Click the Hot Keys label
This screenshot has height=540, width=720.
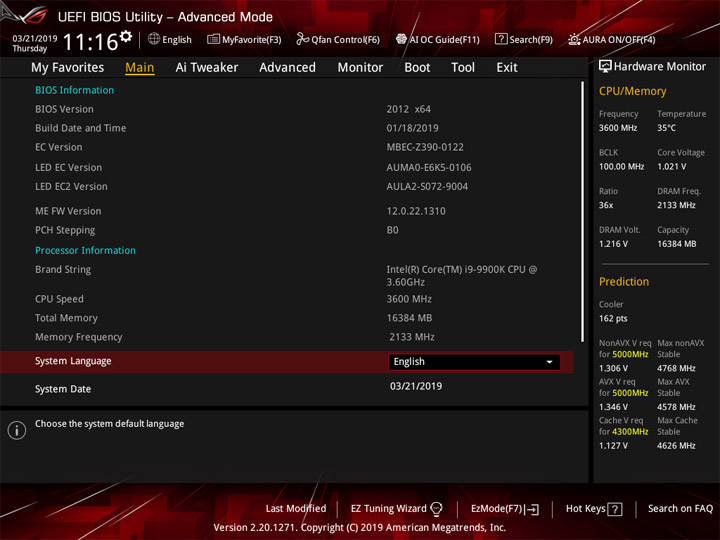(585, 509)
